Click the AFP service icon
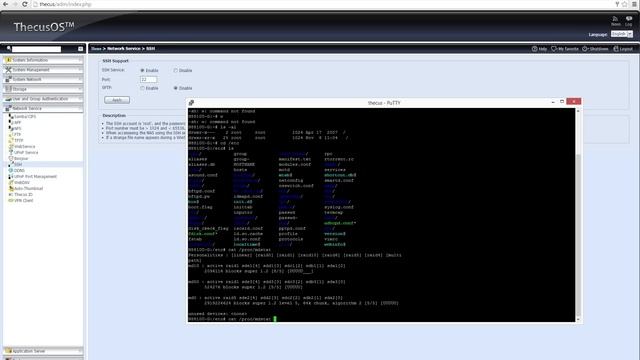The width and height of the screenshot is (640, 360). pos(11,122)
